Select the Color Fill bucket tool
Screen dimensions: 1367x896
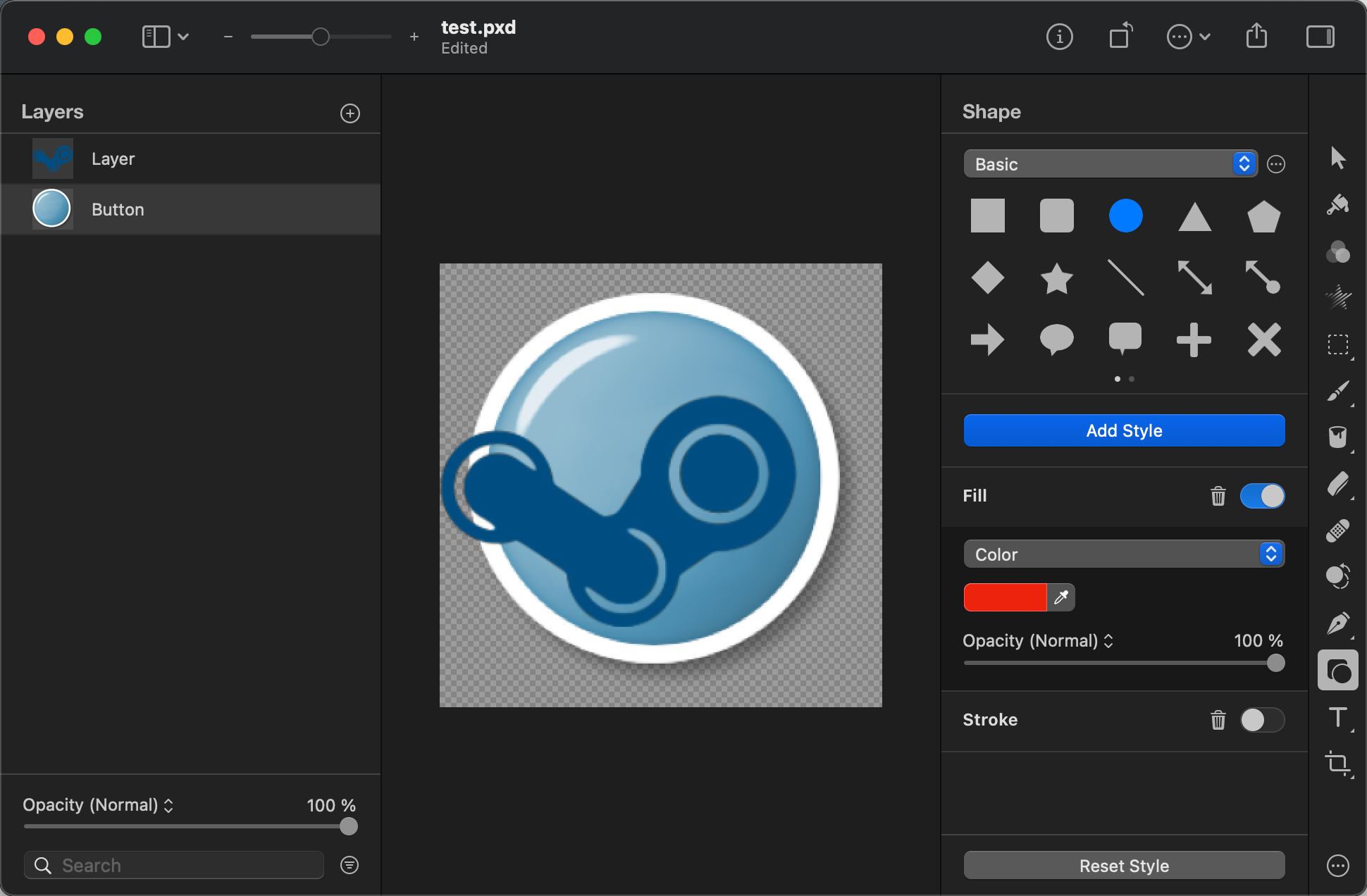[x=1337, y=437]
